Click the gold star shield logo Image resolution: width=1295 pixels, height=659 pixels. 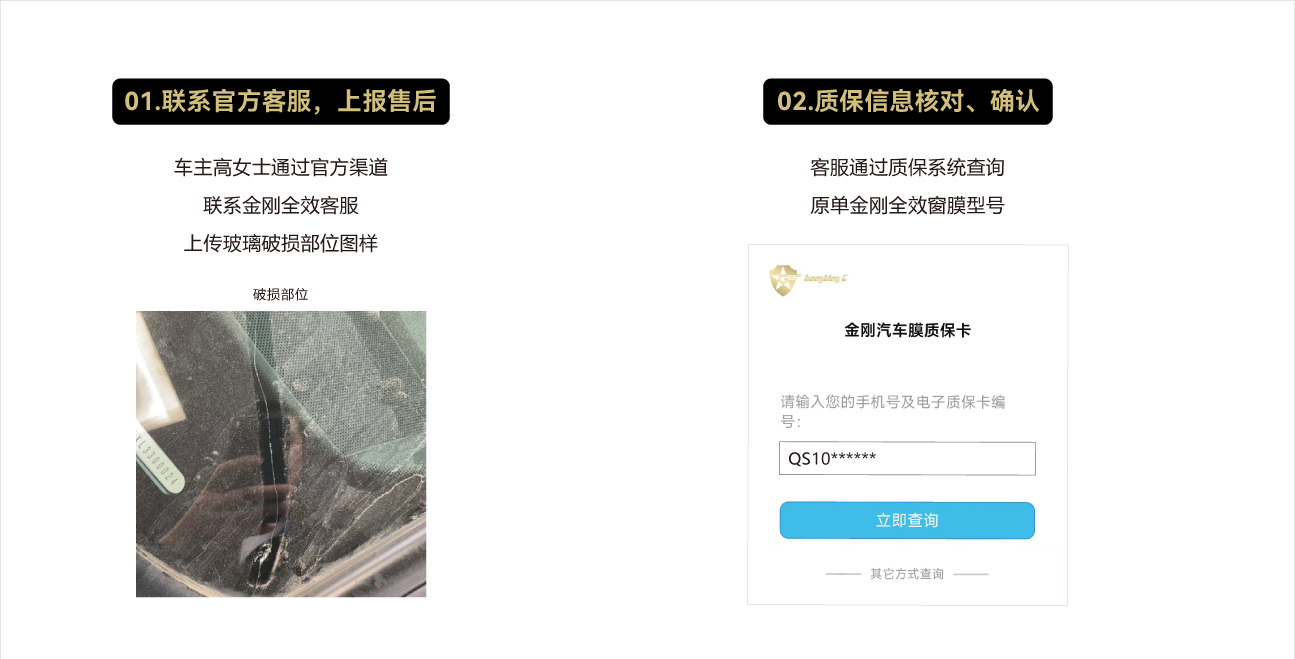pos(786,280)
